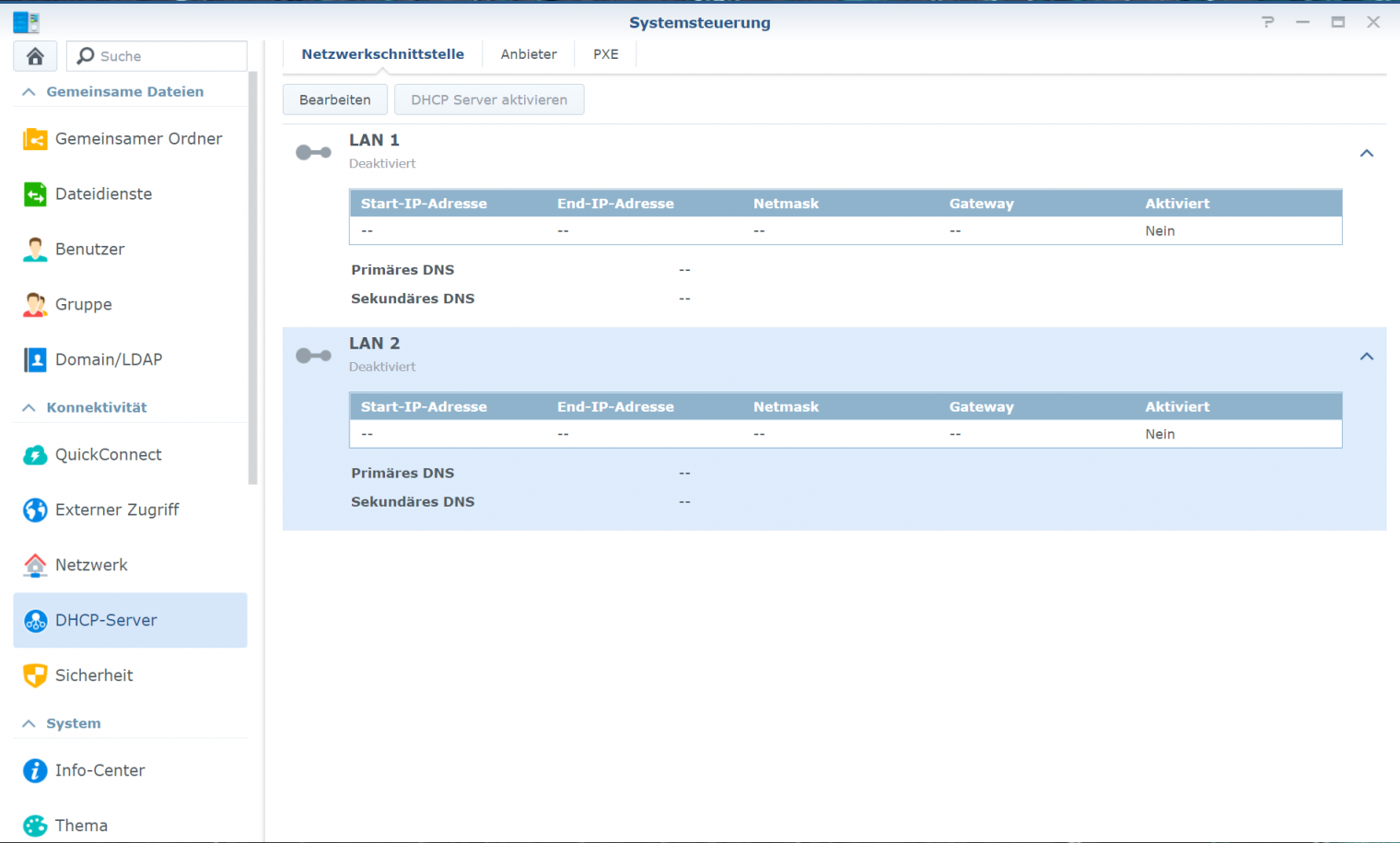This screenshot has width=1400, height=843.
Task: Collapse the LAN 1 section chevron
Action: 1366,153
